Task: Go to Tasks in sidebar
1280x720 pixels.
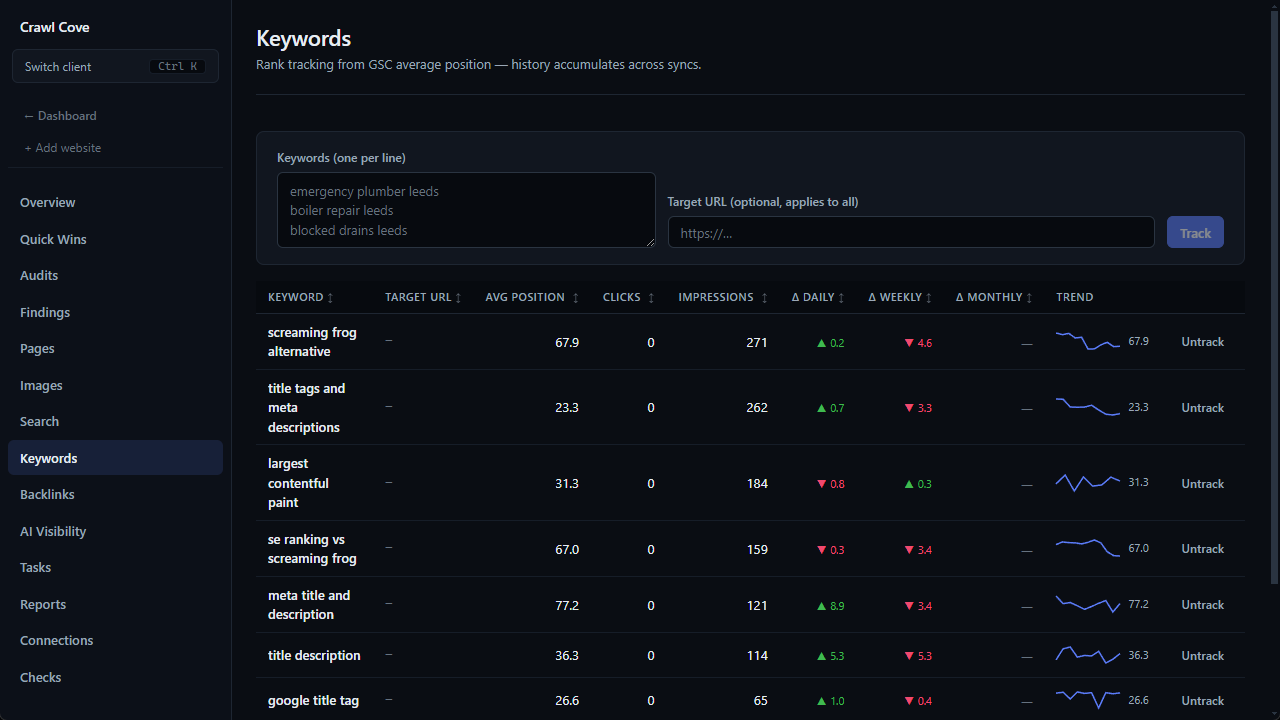Action: click(115, 568)
